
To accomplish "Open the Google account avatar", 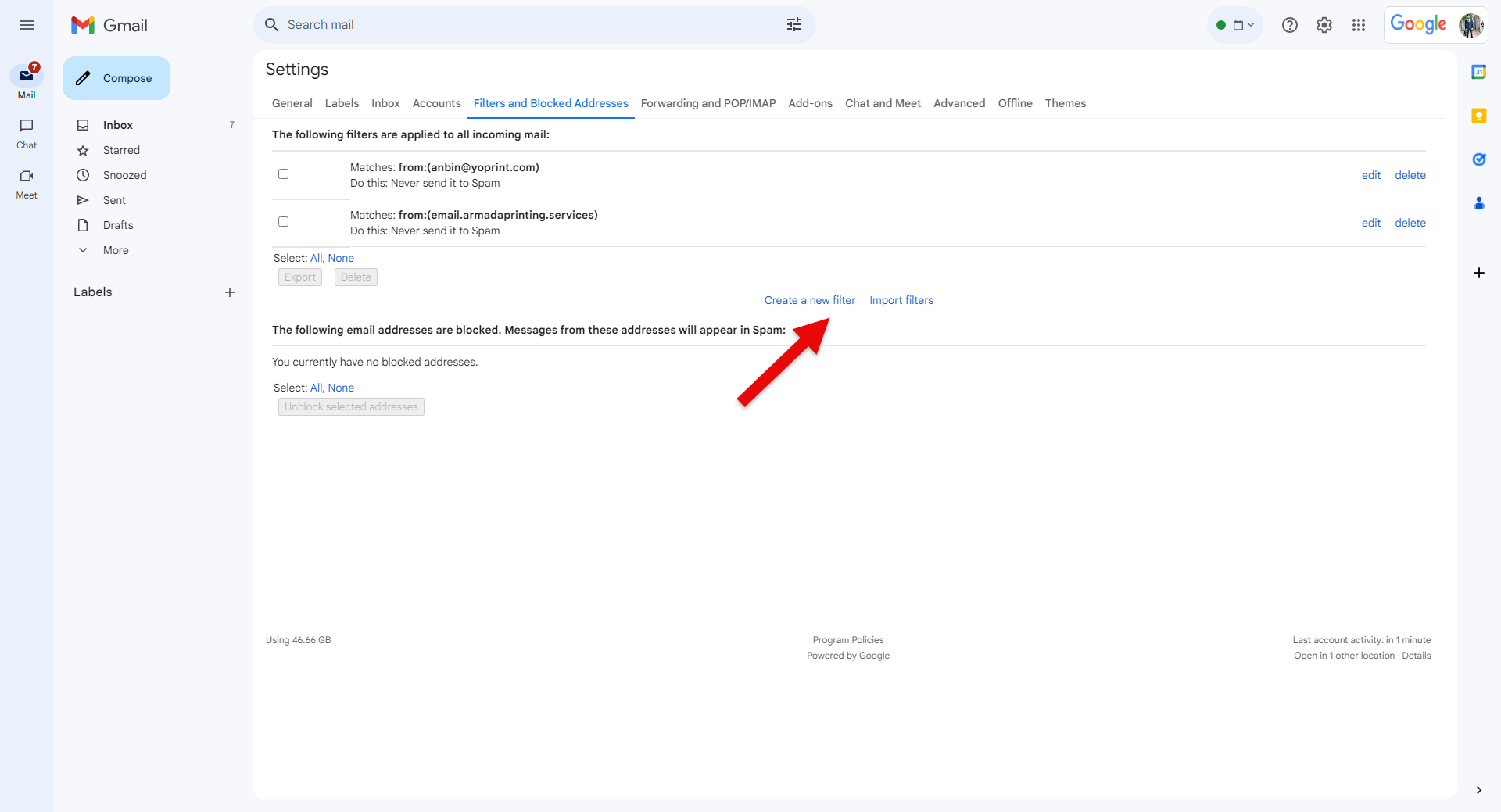I will (x=1471, y=25).
